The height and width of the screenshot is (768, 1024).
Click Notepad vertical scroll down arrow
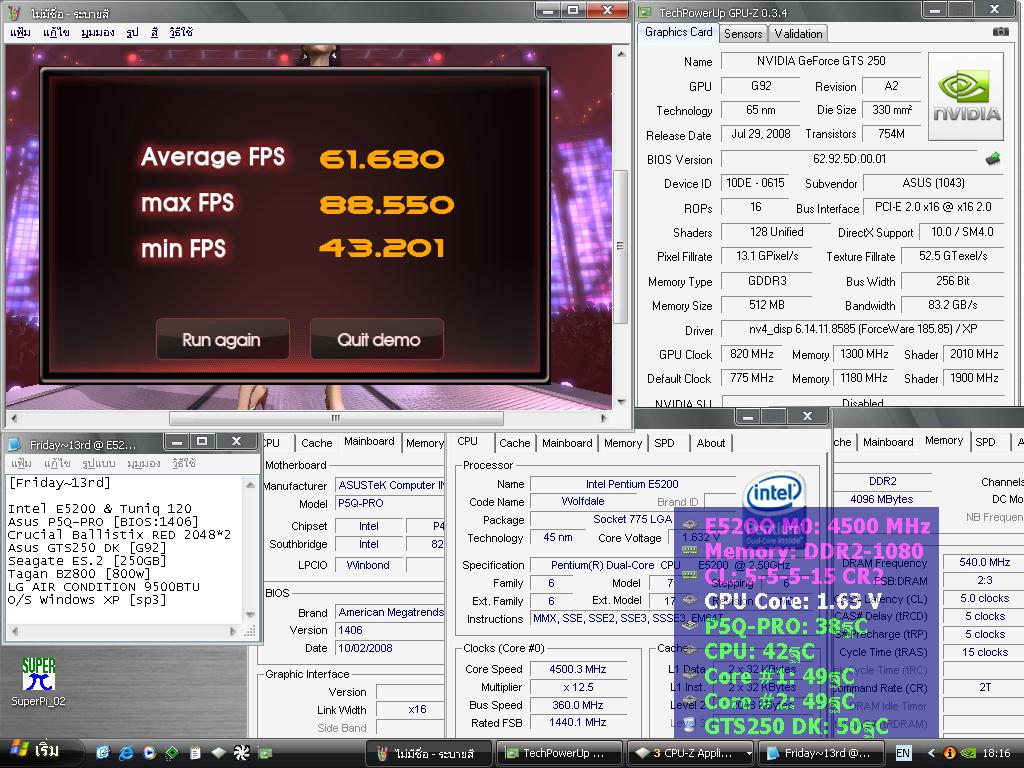pos(250,614)
